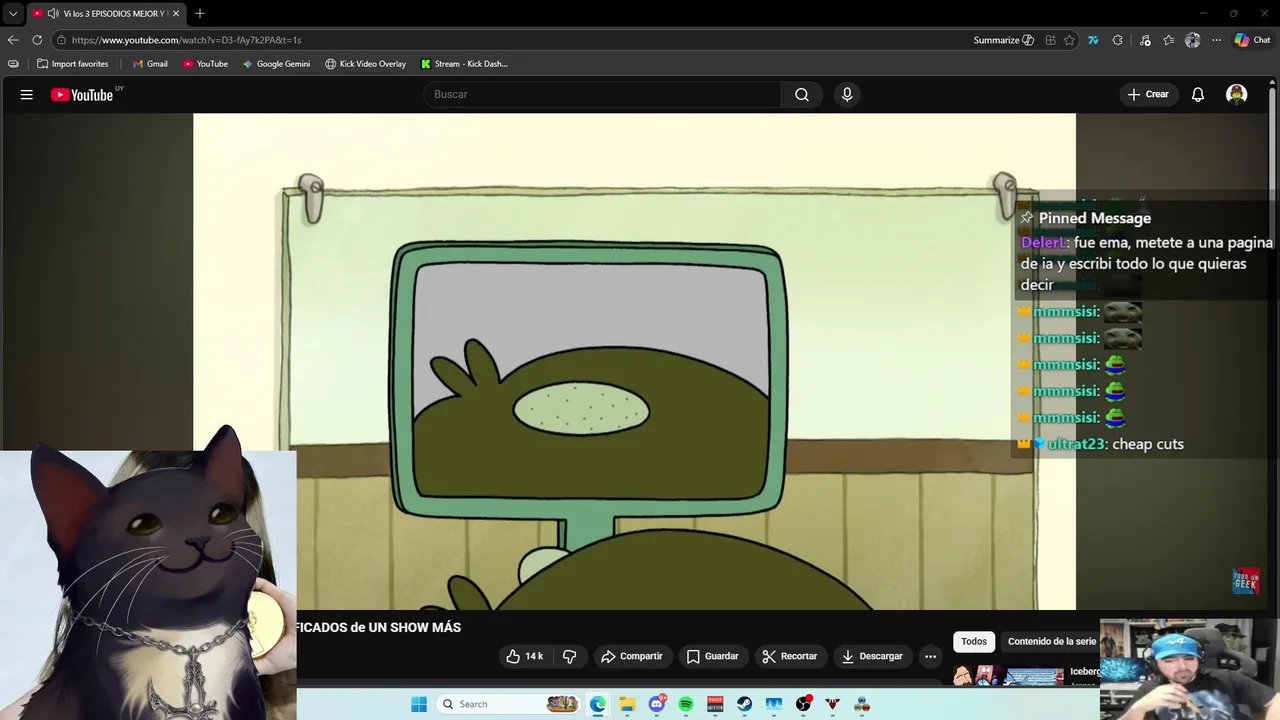Select the Contenido de la serie chip
This screenshot has width=1280, height=720.
coord(1052,641)
